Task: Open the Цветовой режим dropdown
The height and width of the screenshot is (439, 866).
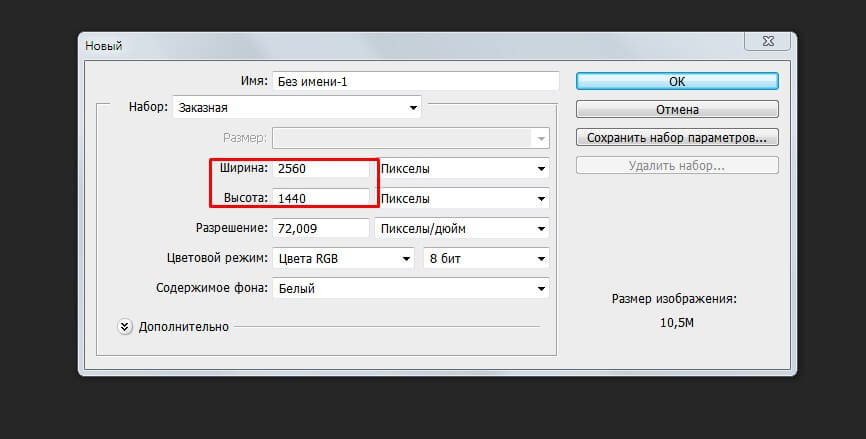Action: click(x=343, y=258)
